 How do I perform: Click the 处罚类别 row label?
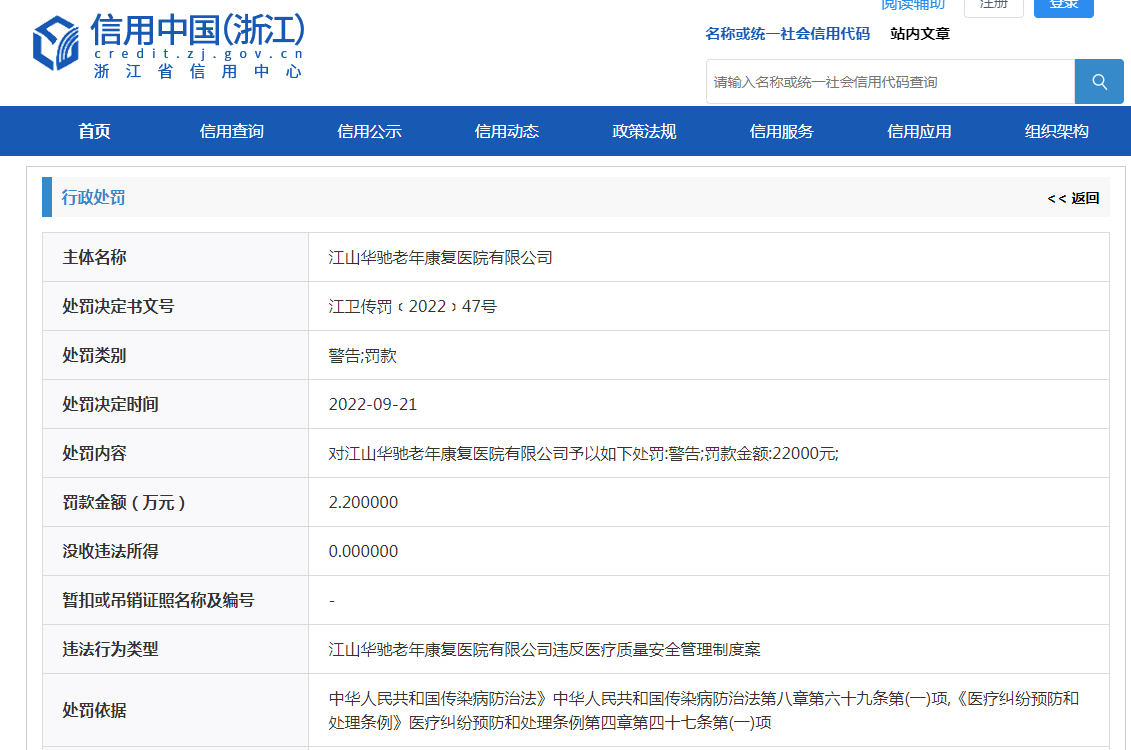point(94,356)
